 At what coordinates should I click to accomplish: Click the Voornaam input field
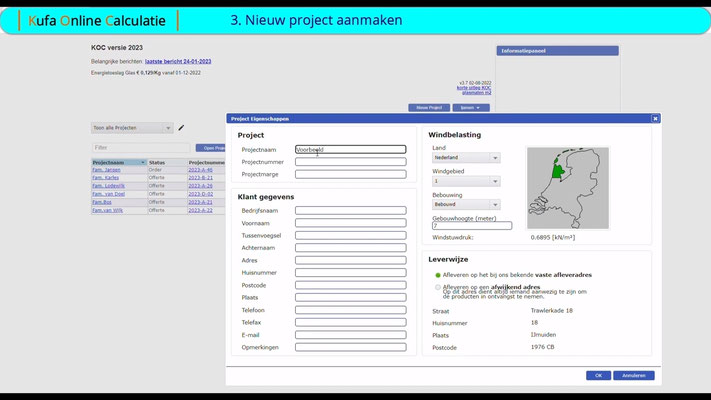tap(351, 223)
